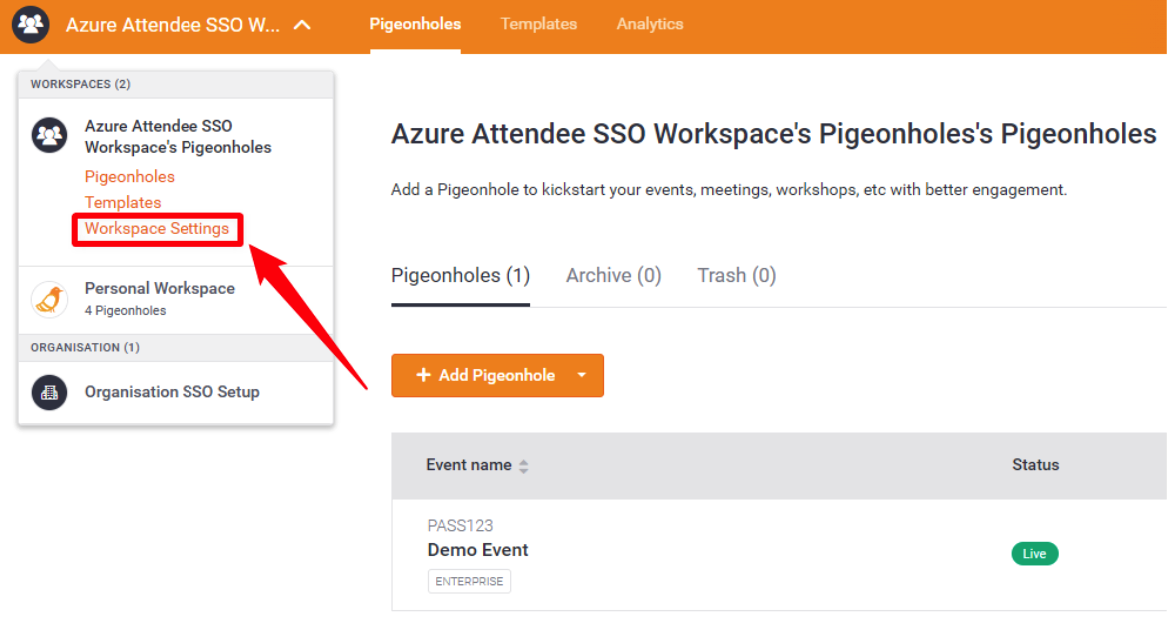Open the Analytics top navigation tab
The image size is (1167, 635).
(x=650, y=25)
